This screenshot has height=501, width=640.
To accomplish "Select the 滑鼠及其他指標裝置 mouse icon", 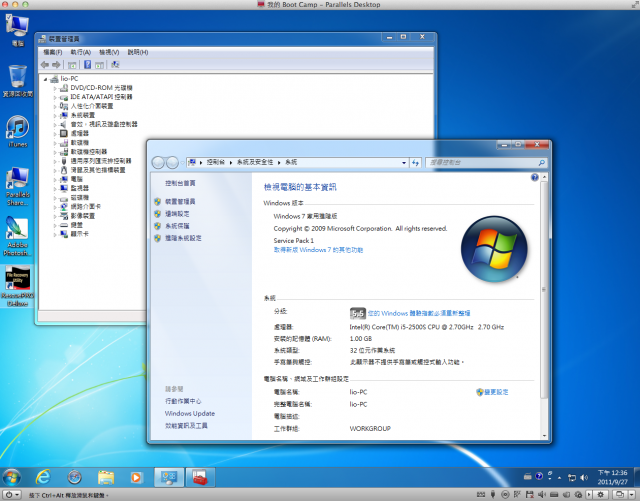I will (64, 170).
